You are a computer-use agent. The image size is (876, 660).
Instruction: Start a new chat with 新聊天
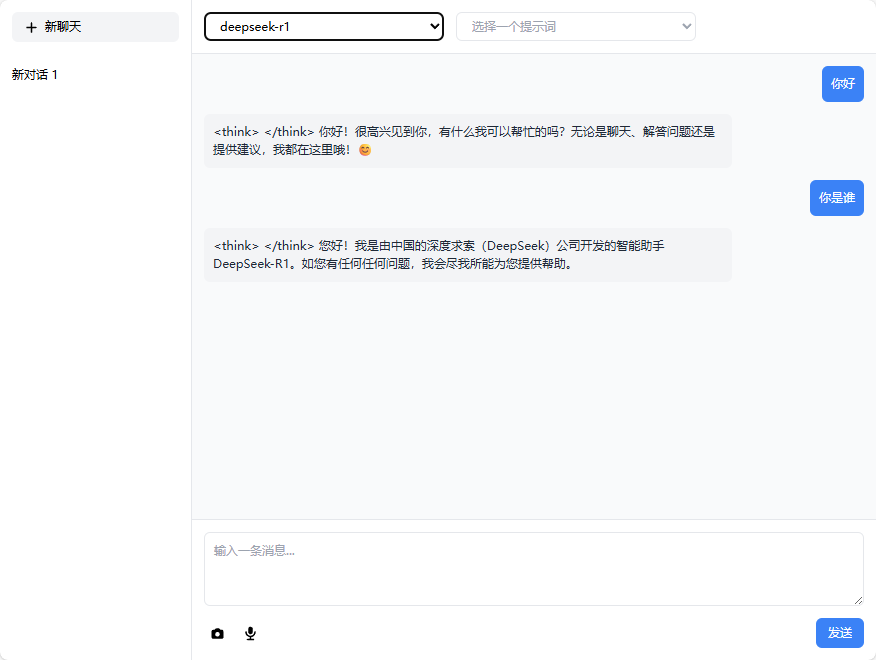coord(96,27)
